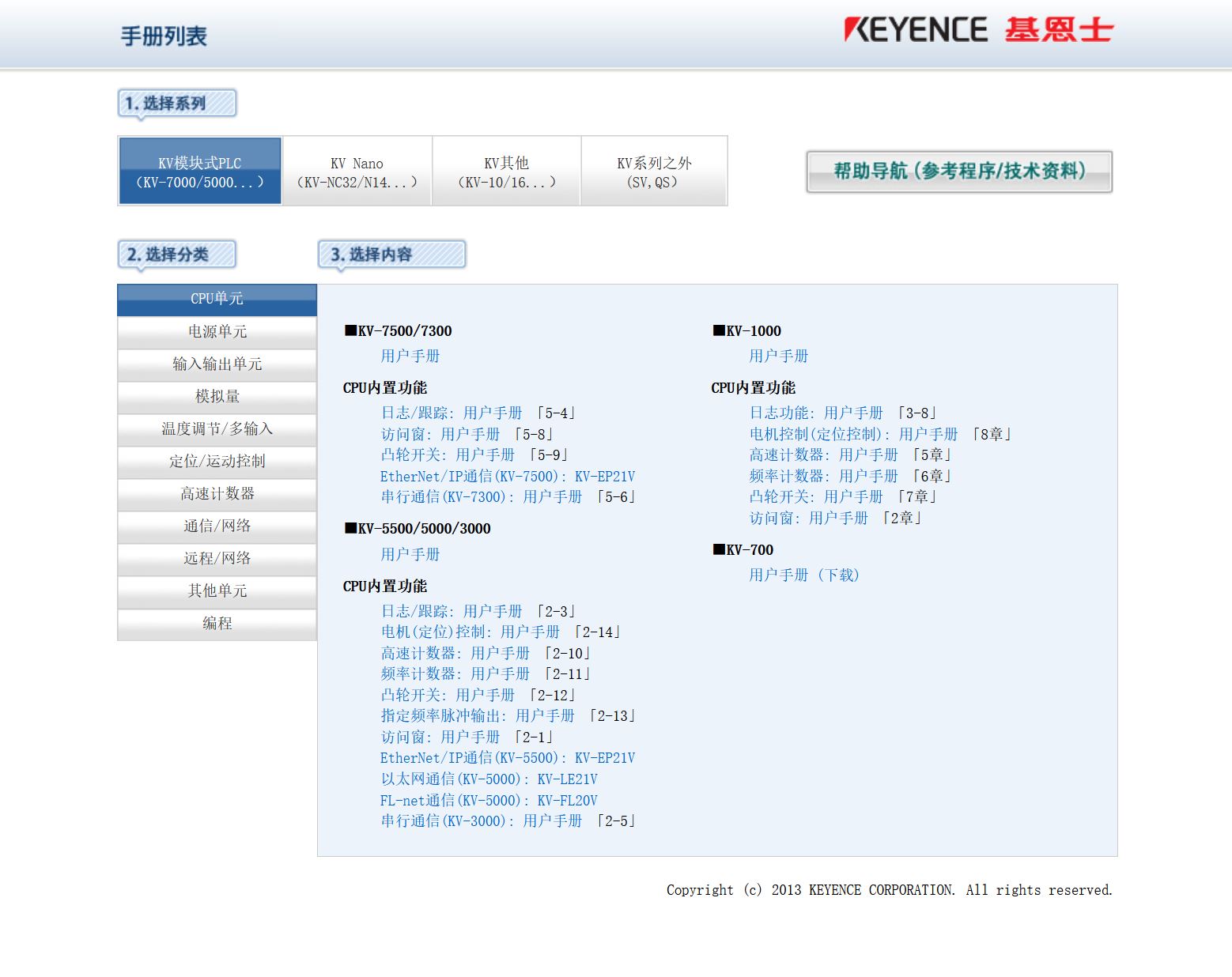Select the 高速计数器 category

coord(217,494)
